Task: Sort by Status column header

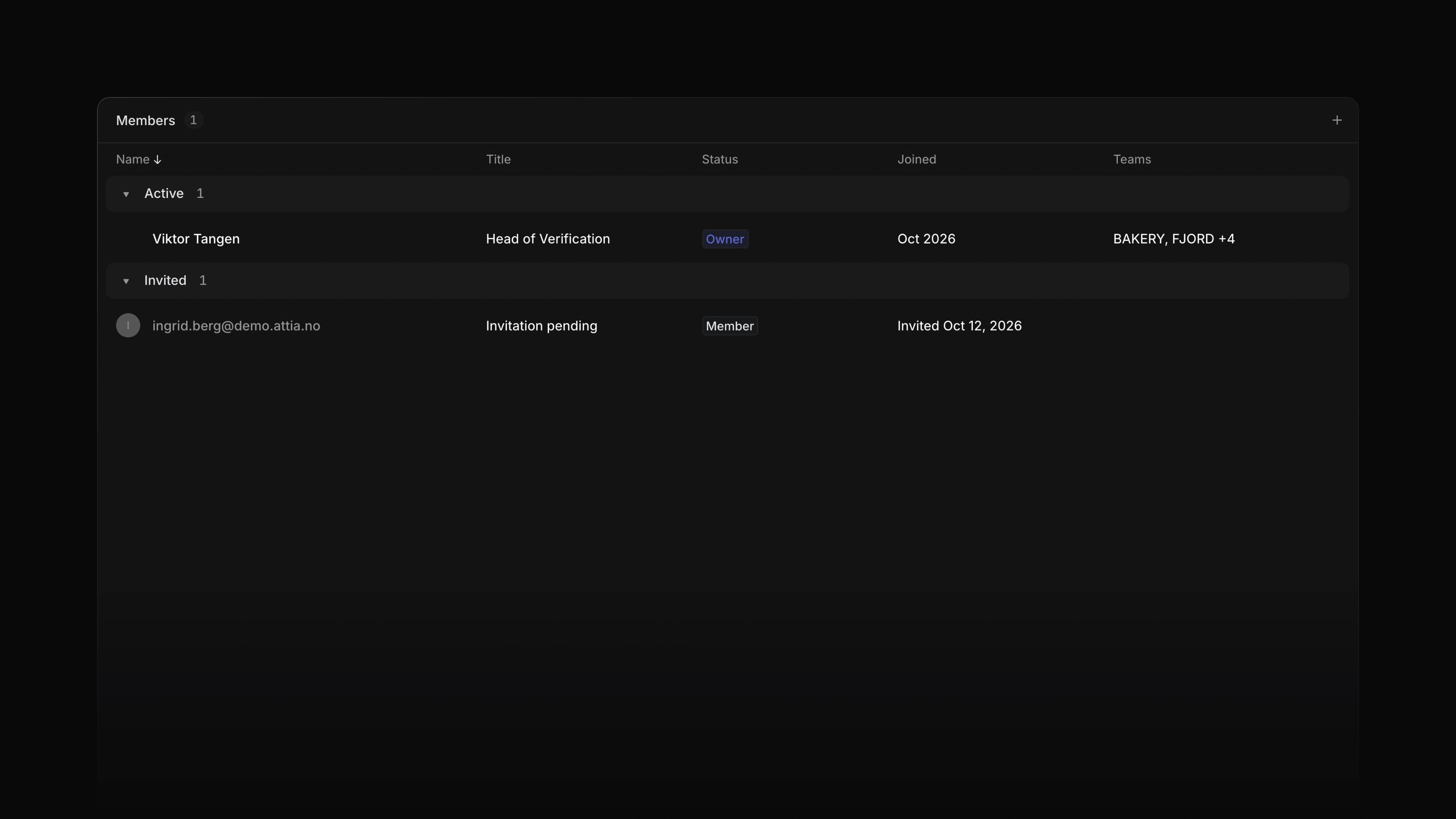Action: pyautogui.click(x=720, y=159)
